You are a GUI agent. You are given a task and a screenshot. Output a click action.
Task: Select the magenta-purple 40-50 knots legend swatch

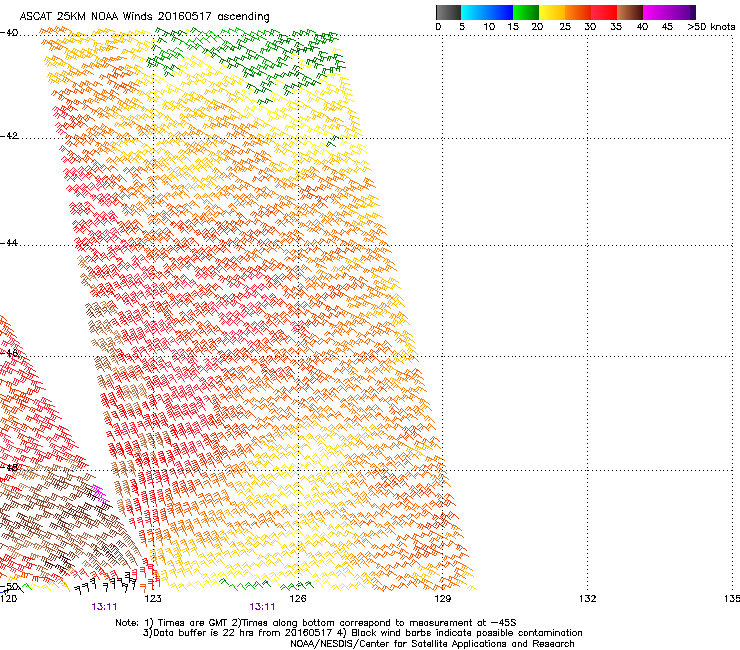(x=669, y=12)
